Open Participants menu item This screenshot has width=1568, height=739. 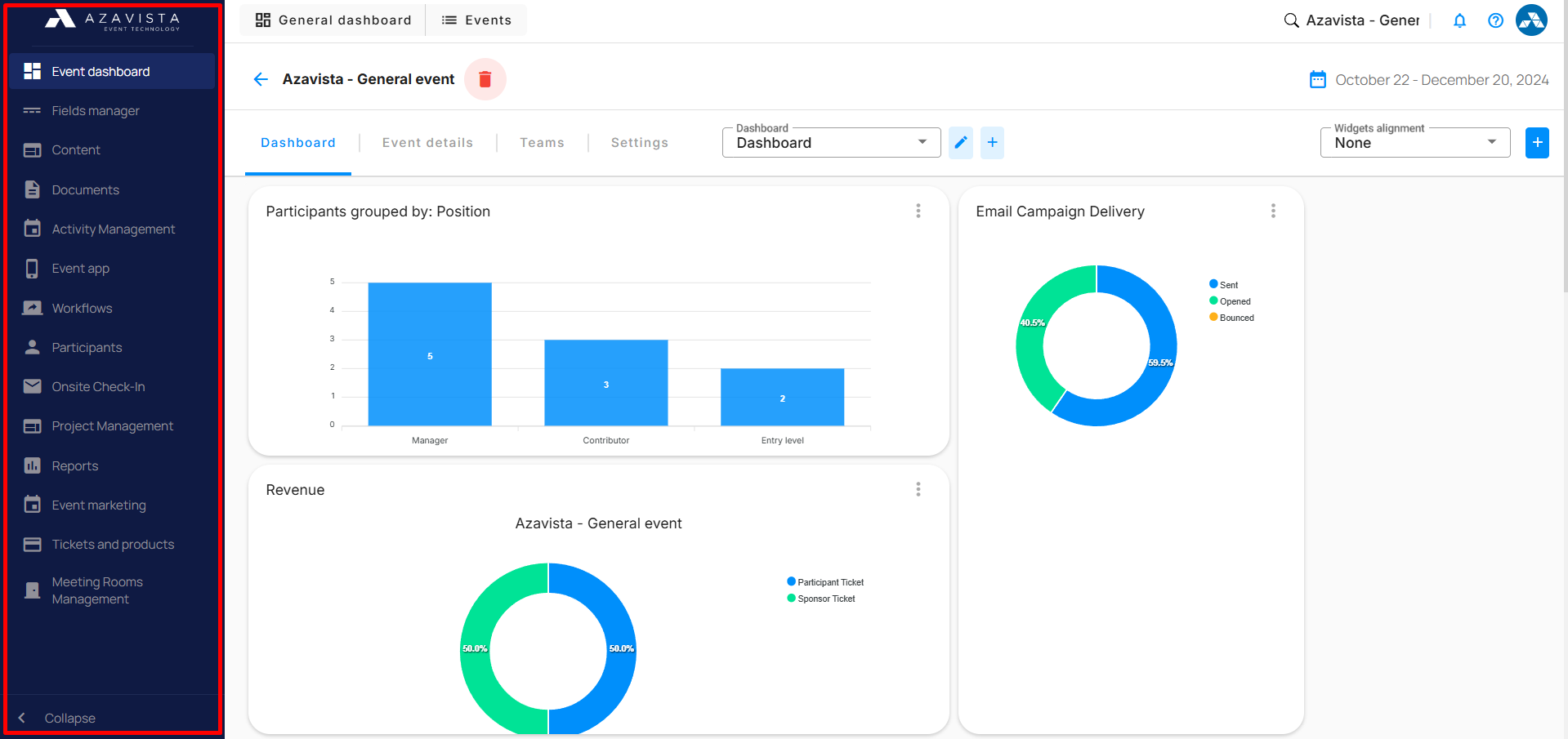[112, 347]
